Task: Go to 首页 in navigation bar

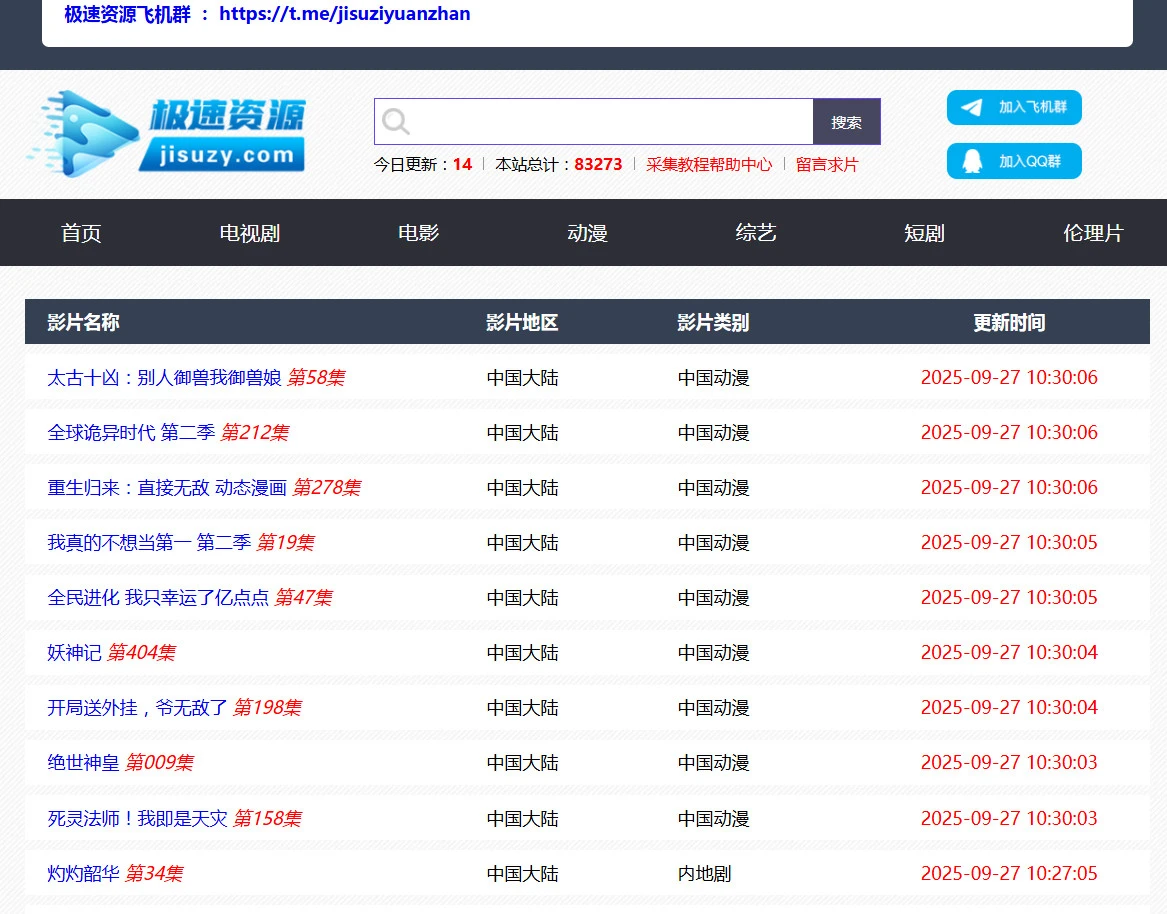Action: pyautogui.click(x=81, y=233)
